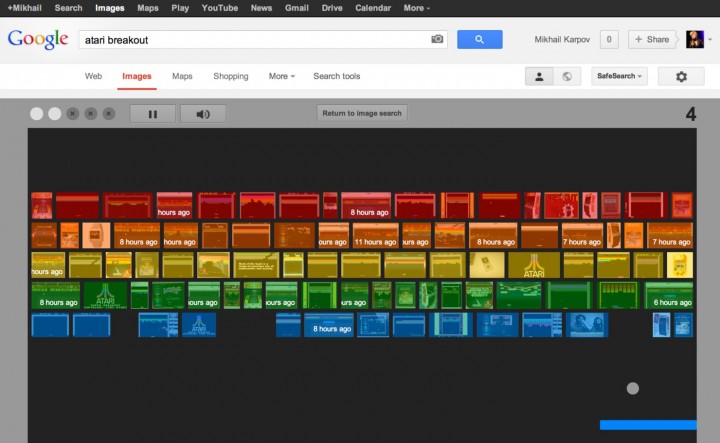Viewport: 720px width, 443px height.
Task: Click the Mikhail Karpov account name
Action: 562,39
